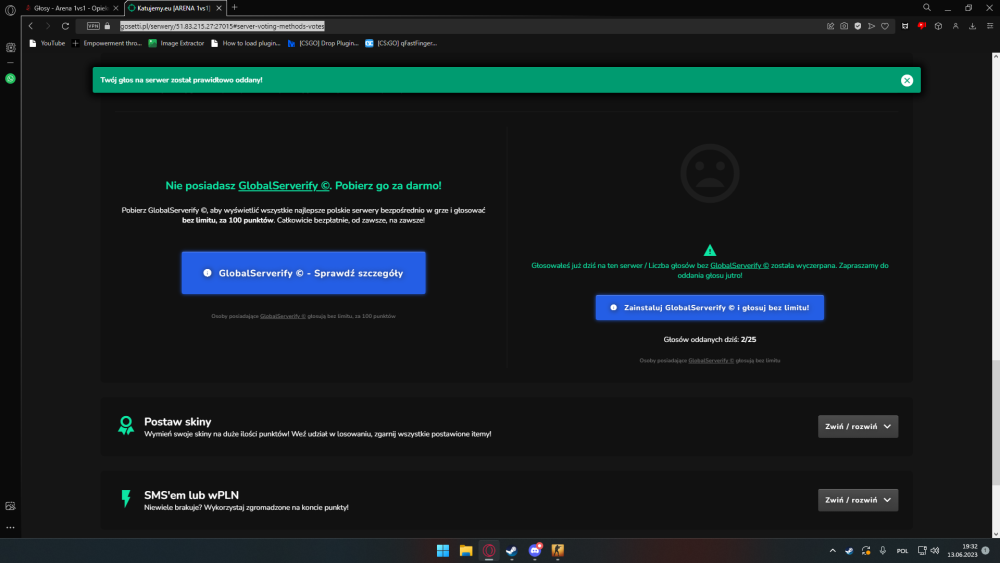1000x563 pixels.
Task: Open [CSGO] Drop Plugin... bookmark
Action: [323, 43]
